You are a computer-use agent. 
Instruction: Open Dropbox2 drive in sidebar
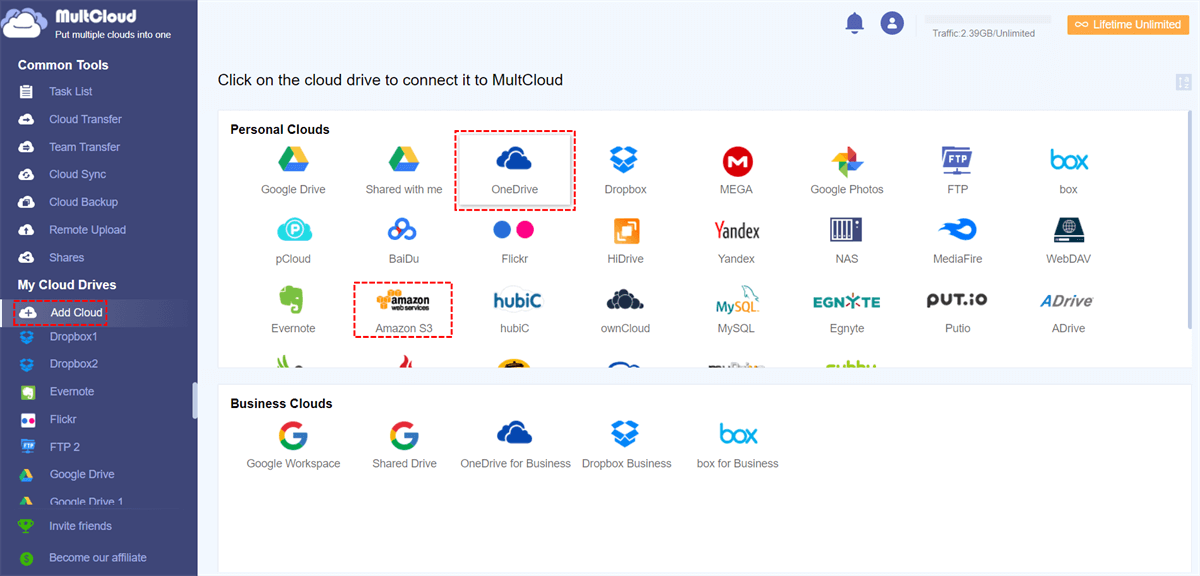click(73, 364)
